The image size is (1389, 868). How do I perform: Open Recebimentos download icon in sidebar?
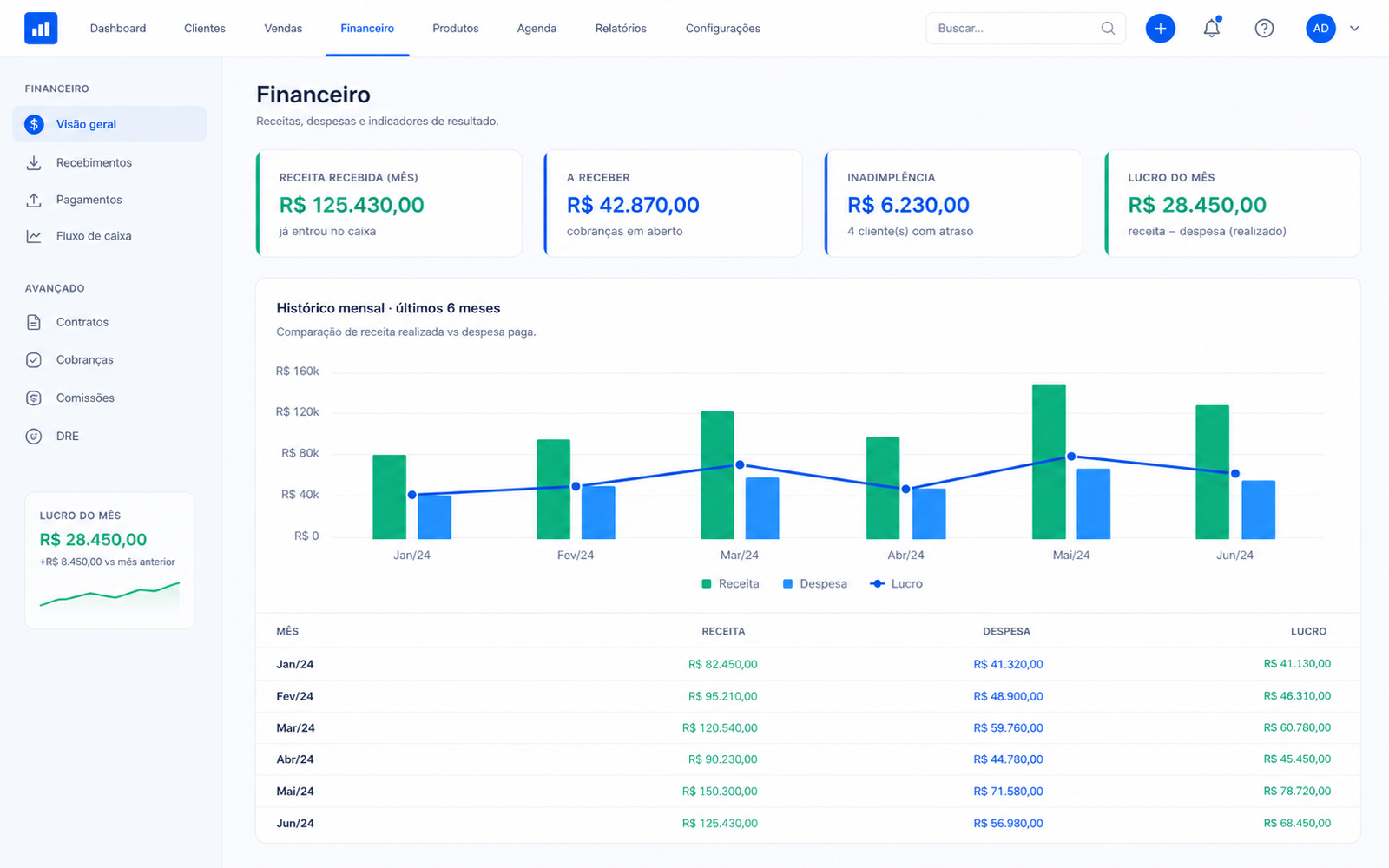(x=34, y=163)
